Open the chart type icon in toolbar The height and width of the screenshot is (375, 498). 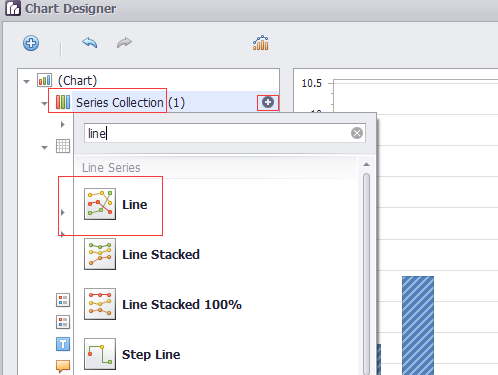coord(261,43)
